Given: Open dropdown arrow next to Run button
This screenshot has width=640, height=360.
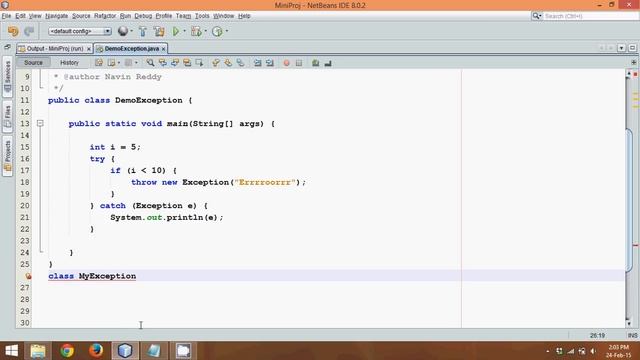Looking at the screenshot, I should pyautogui.click(x=184, y=31).
